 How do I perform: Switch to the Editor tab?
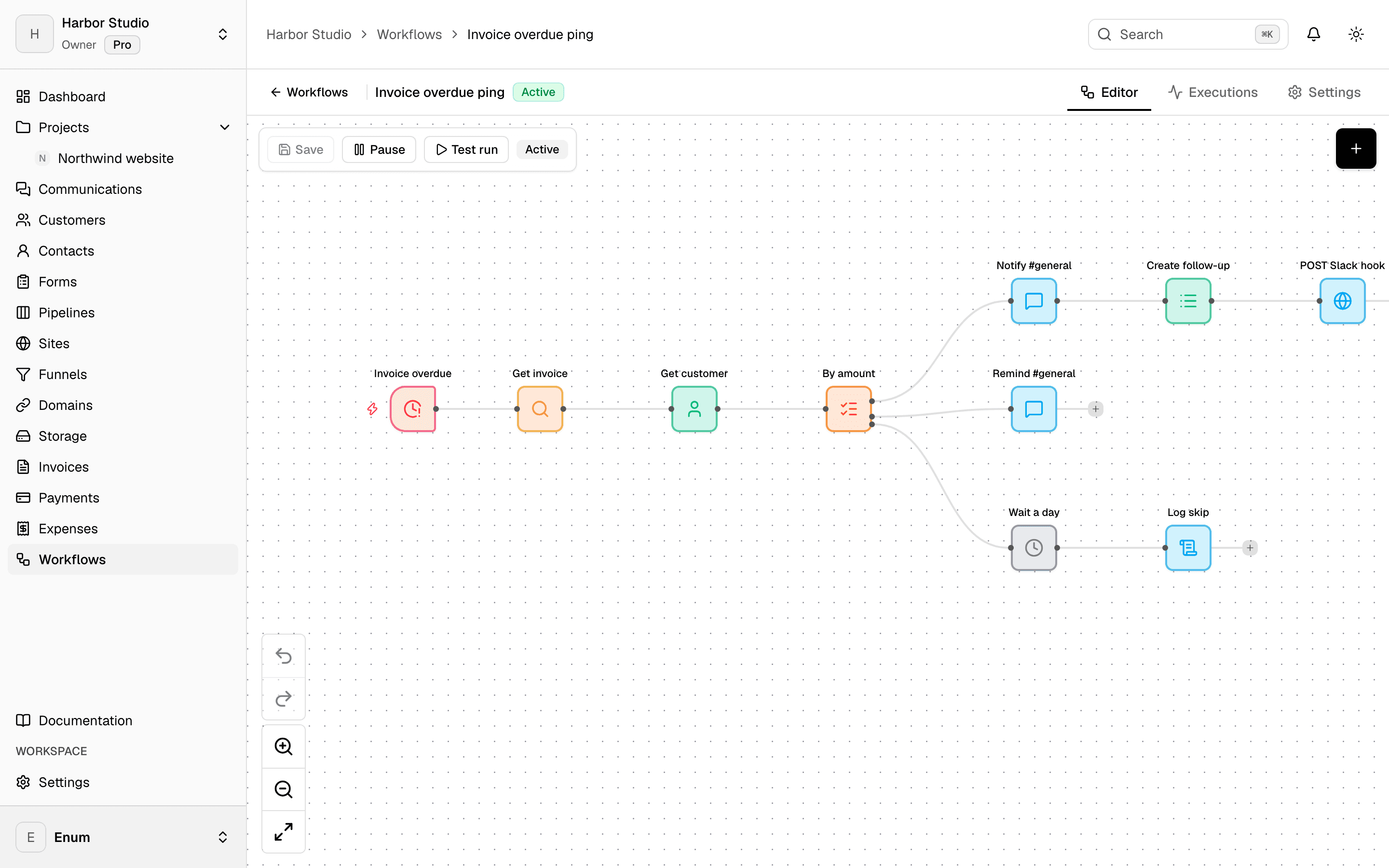click(1109, 93)
